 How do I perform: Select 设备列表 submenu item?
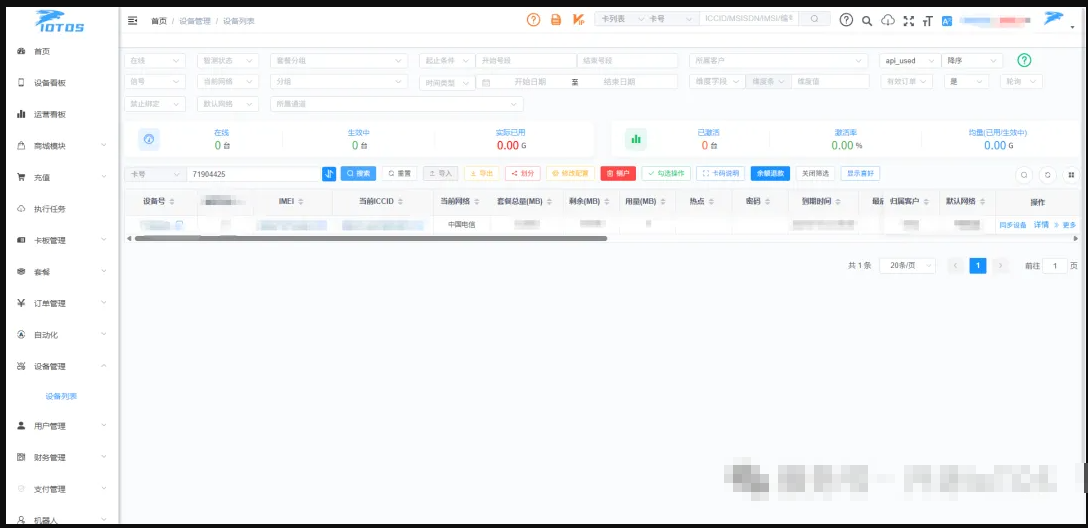click(61, 396)
